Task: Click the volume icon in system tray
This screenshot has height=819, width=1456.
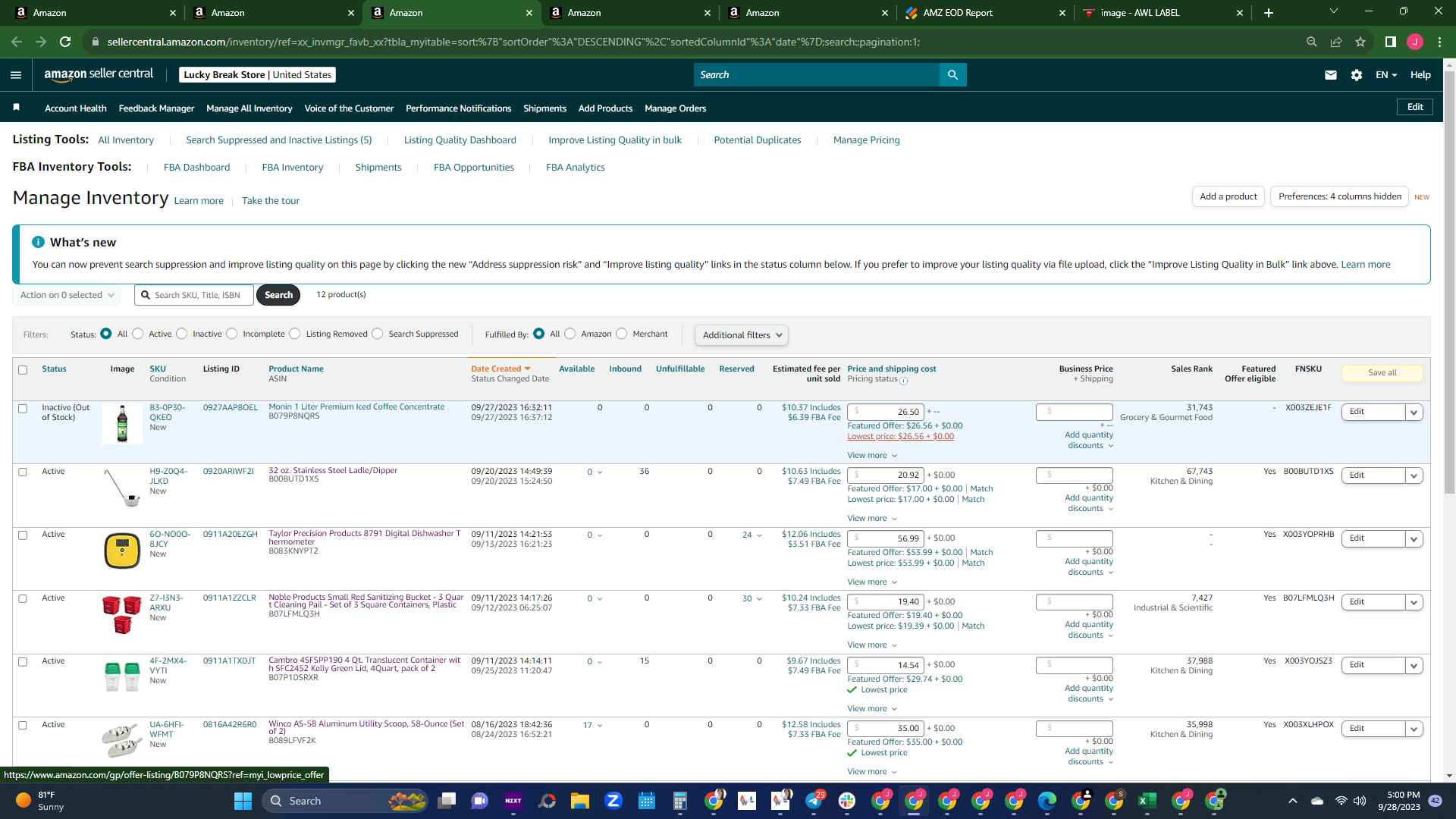Action: point(1360,801)
